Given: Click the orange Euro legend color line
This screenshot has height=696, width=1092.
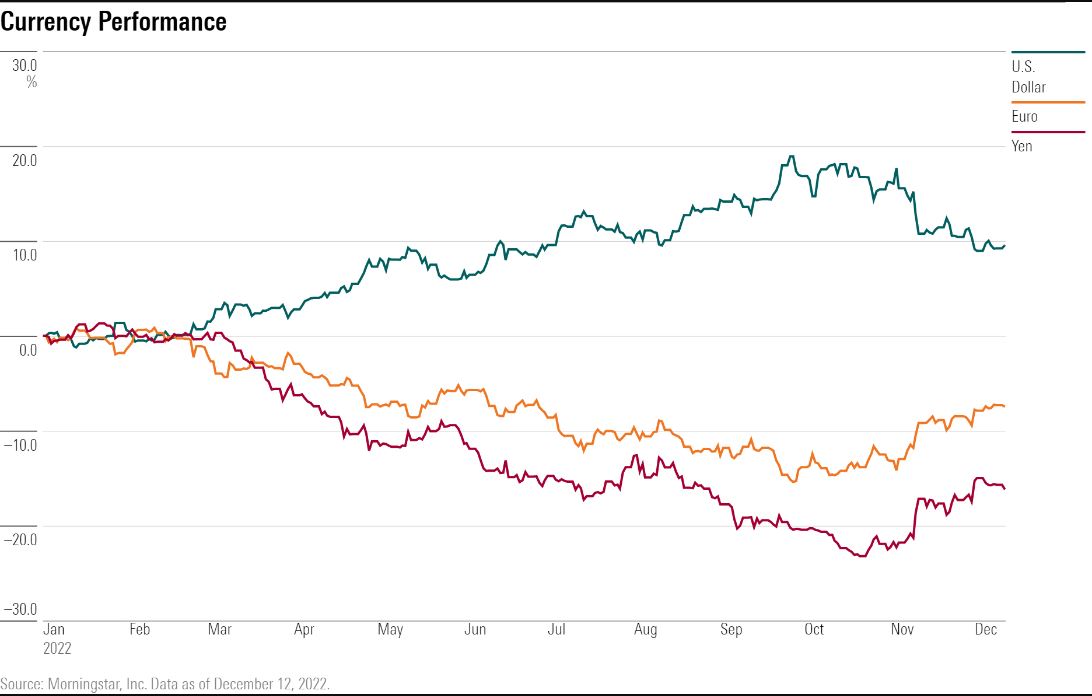Looking at the screenshot, I should (1048, 101).
